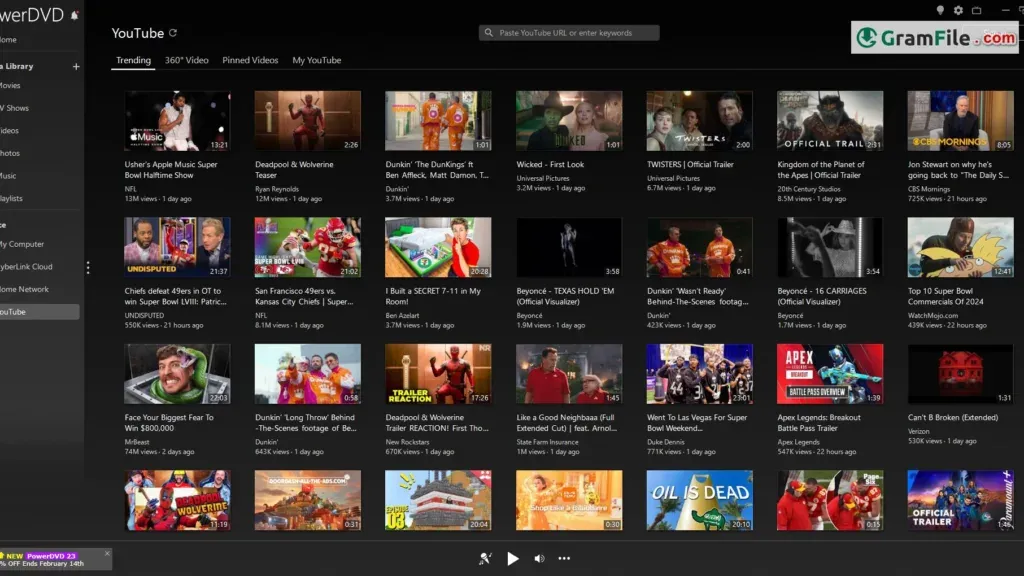The height and width of the screenshot is (576, 1024).
Task: Open sidebar resize handle dots
Action: click(88, 267)
